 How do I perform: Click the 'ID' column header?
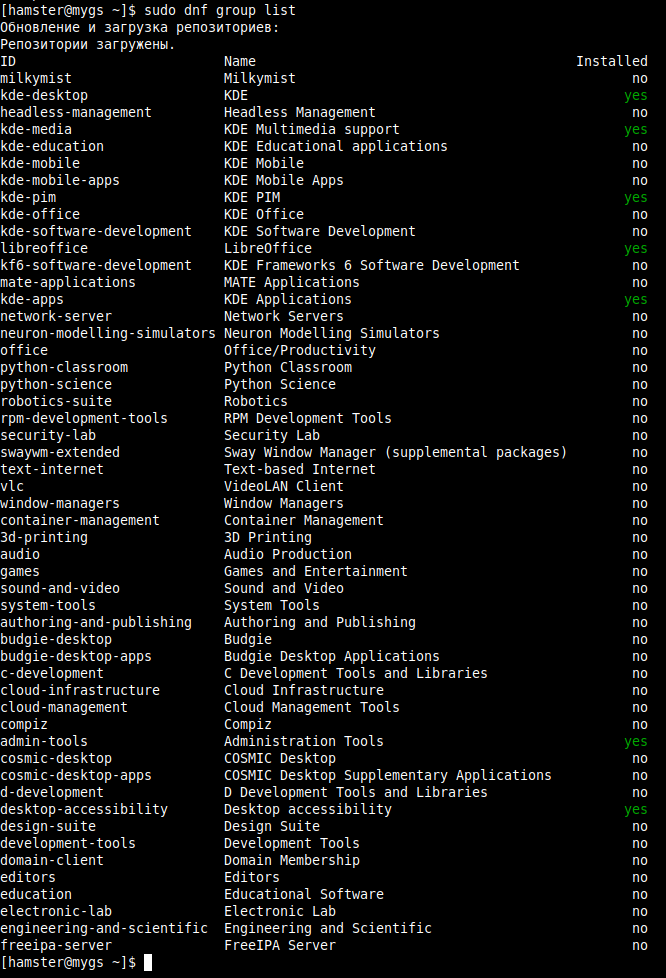8,61
